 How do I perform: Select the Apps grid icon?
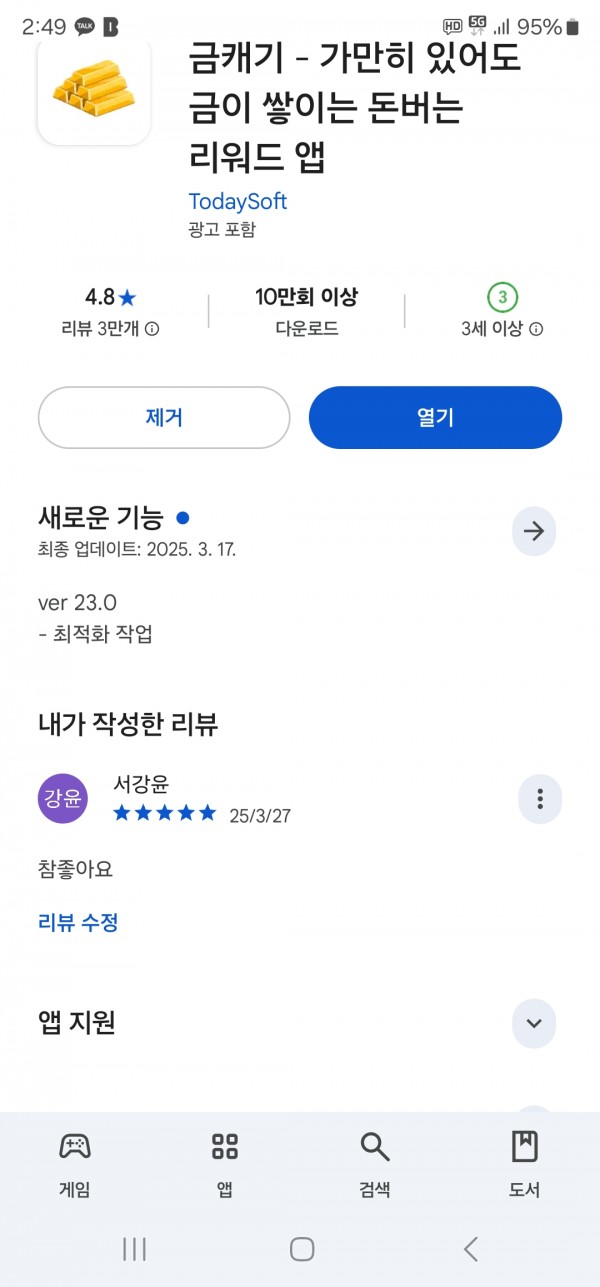(225, 1146)
